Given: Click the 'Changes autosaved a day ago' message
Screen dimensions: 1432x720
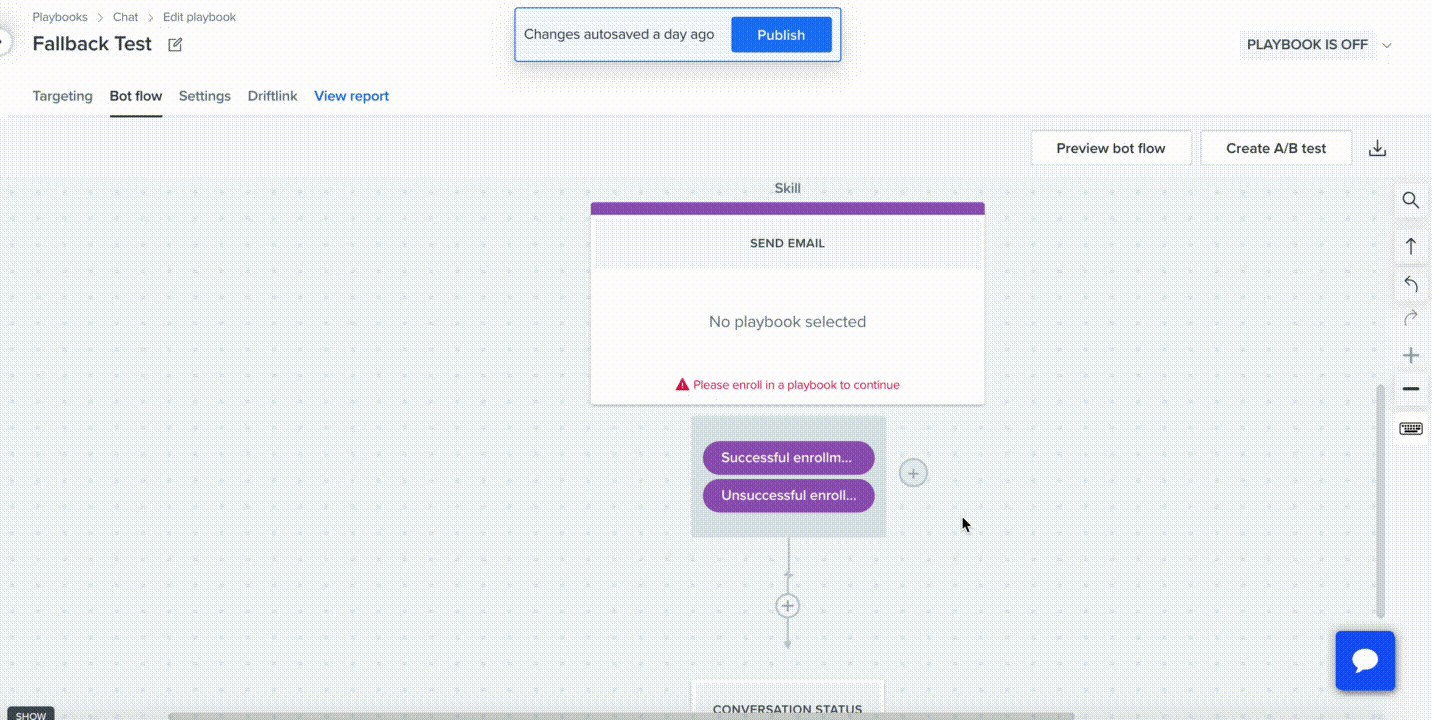Looking at the screenshot, I should point(619,35).
